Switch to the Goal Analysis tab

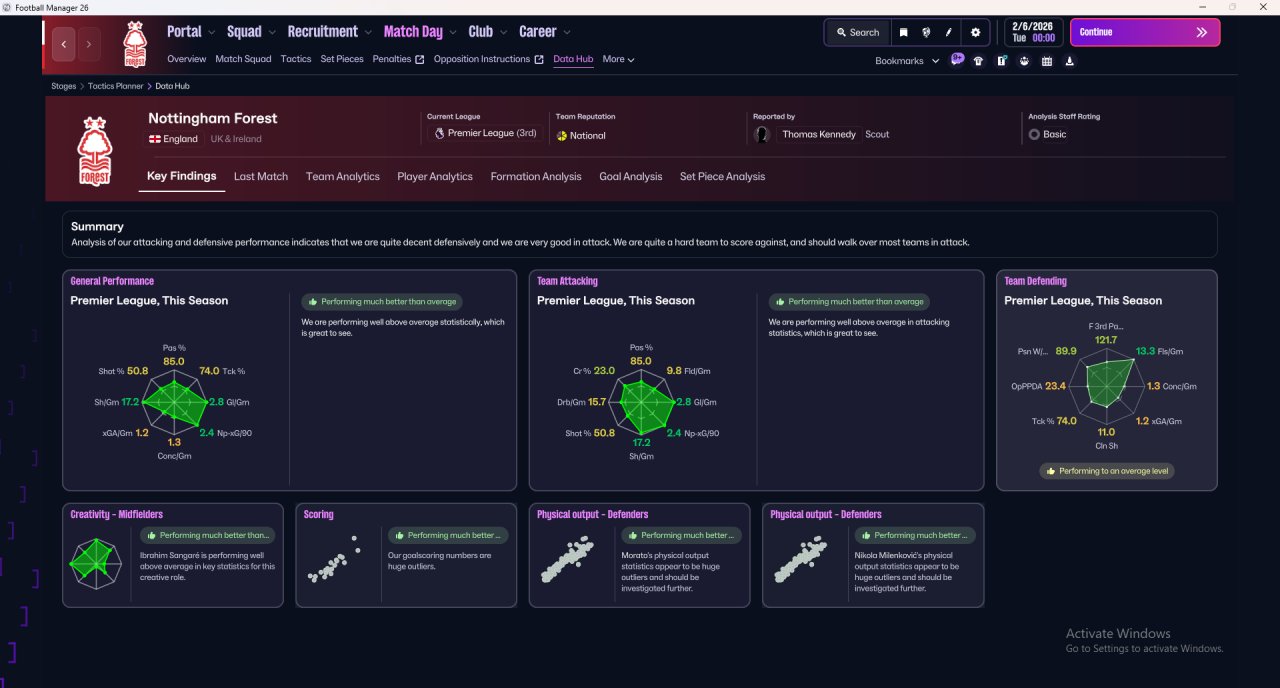click(631, 176)
